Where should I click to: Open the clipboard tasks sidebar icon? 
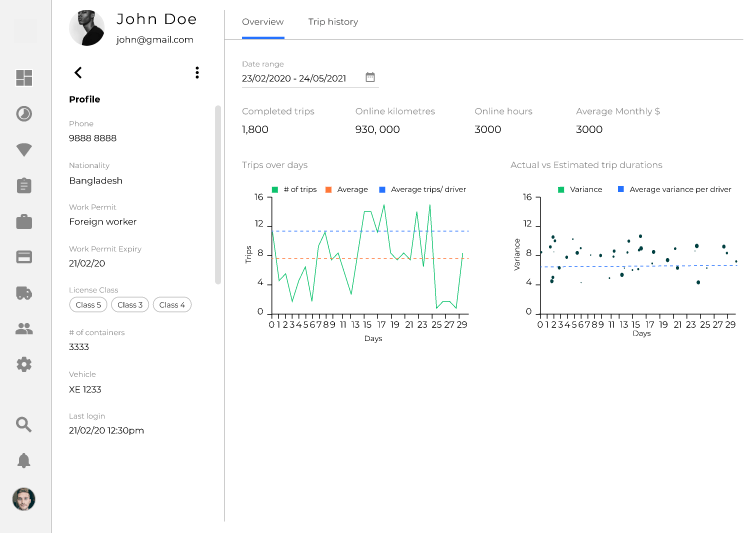(24, 186)
